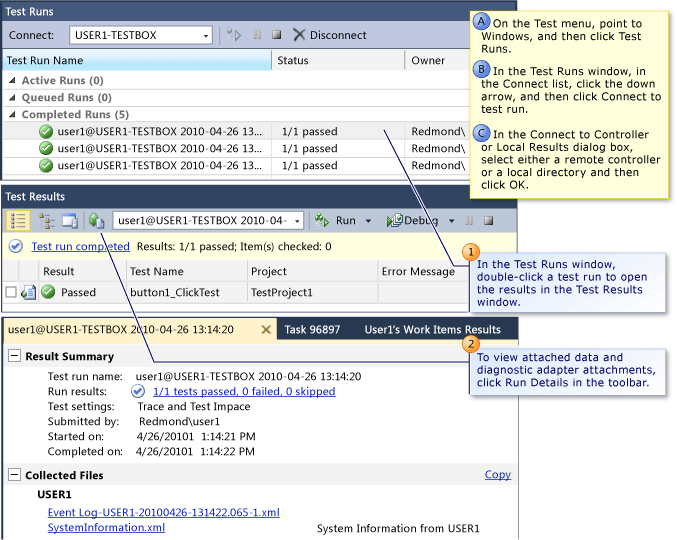Click green check icon of second completed run
This screenshot has height=540, width=677.
coord(46,148)
